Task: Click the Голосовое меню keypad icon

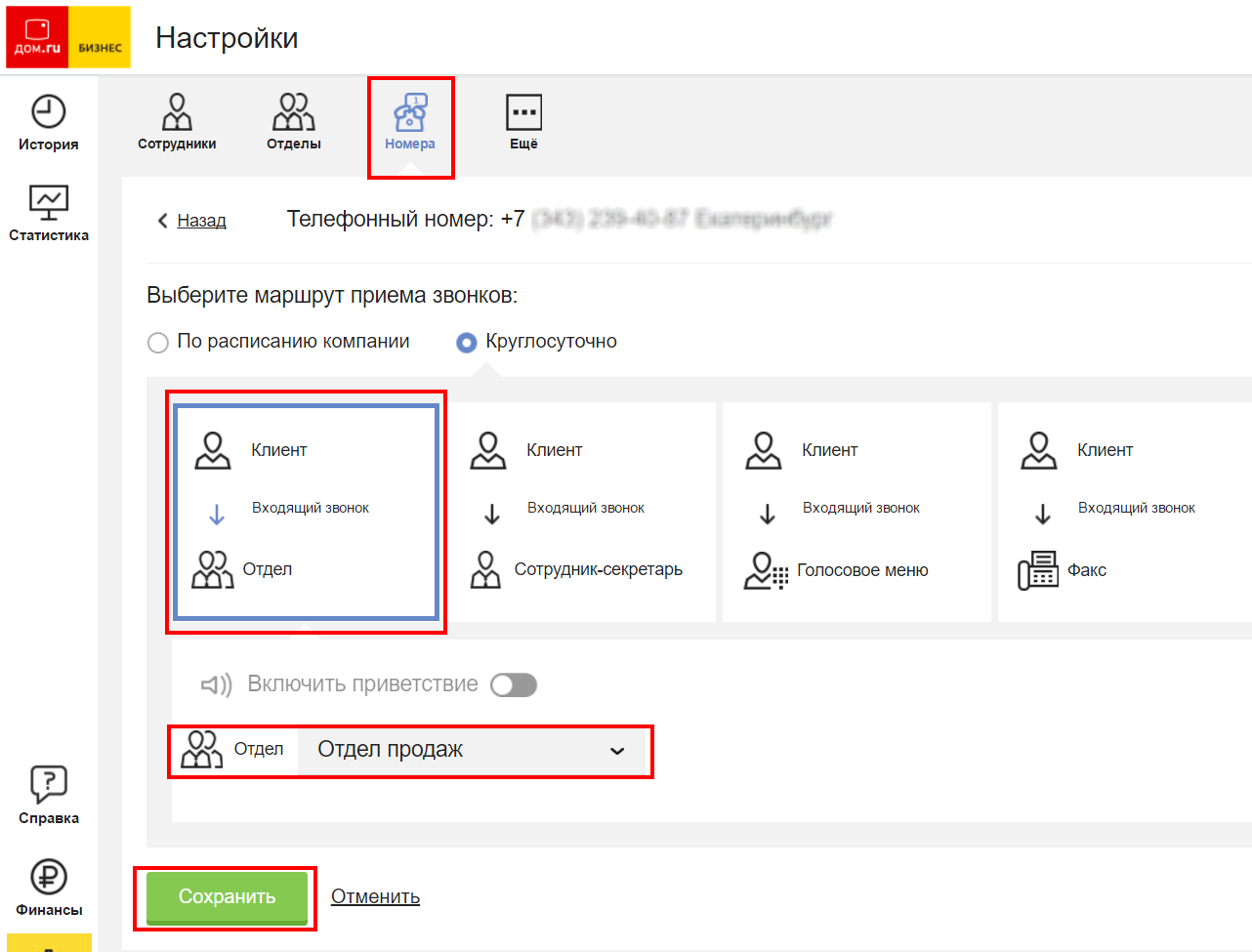Action: click(x=766, y=570)
